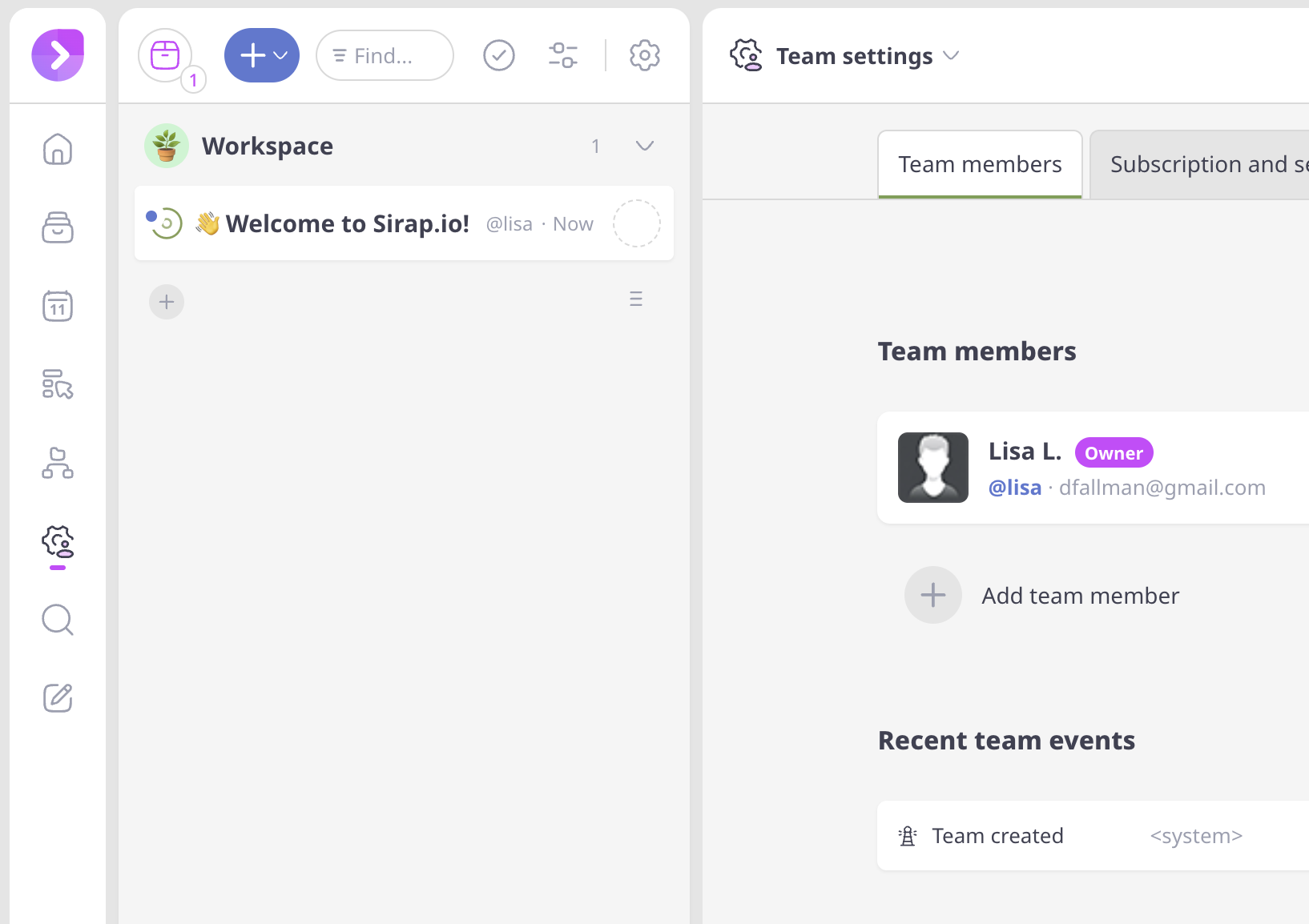This screenshot has width=1309, height=924.
Task: Click the pencil icon to compose a message
Action: 57,697
